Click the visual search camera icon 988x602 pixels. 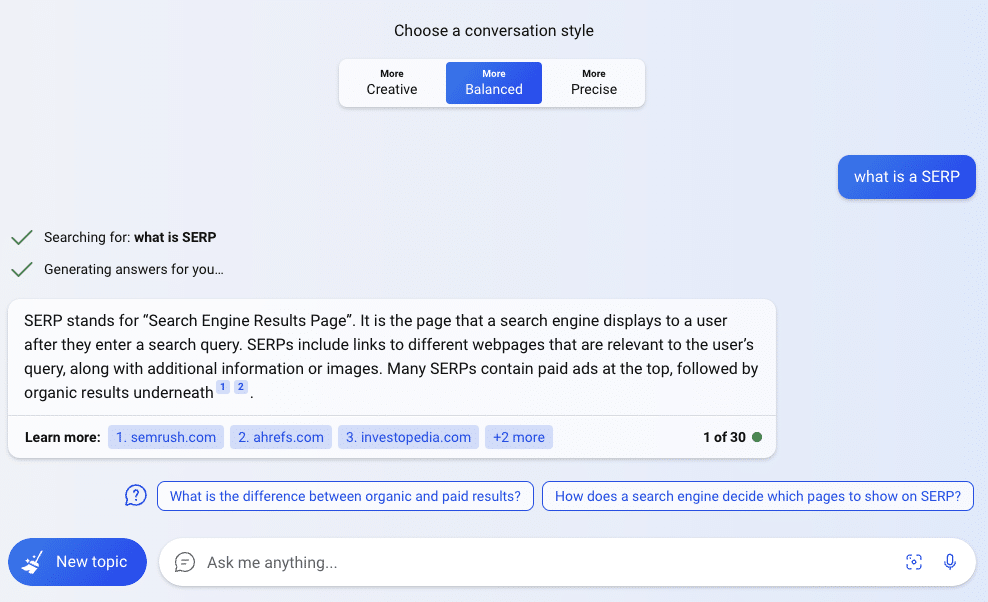[x=914, y=562]
